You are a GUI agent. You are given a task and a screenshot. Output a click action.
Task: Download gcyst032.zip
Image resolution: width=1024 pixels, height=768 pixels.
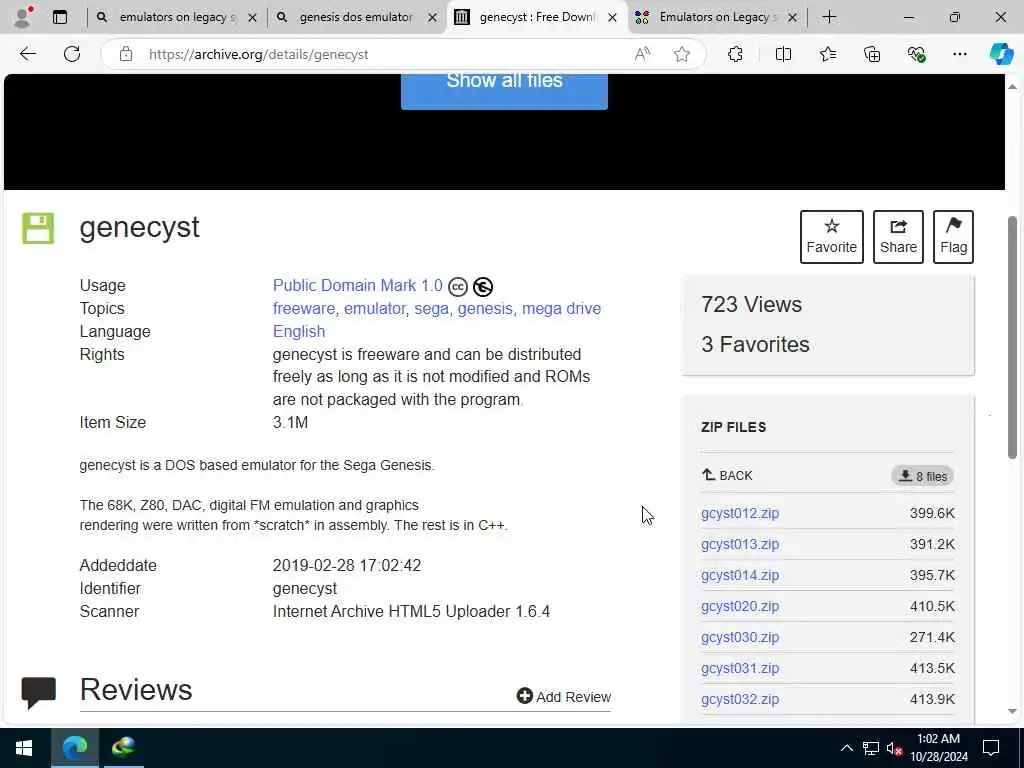[x=740, y=699]
